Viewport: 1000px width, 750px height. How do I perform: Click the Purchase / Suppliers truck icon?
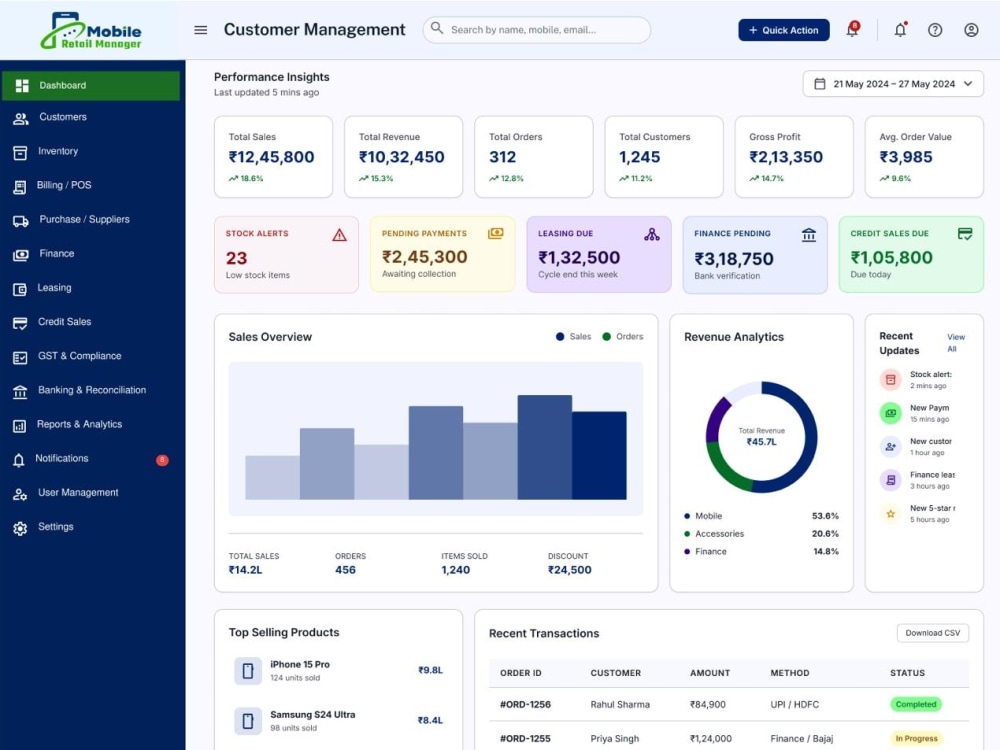point(20,221)
